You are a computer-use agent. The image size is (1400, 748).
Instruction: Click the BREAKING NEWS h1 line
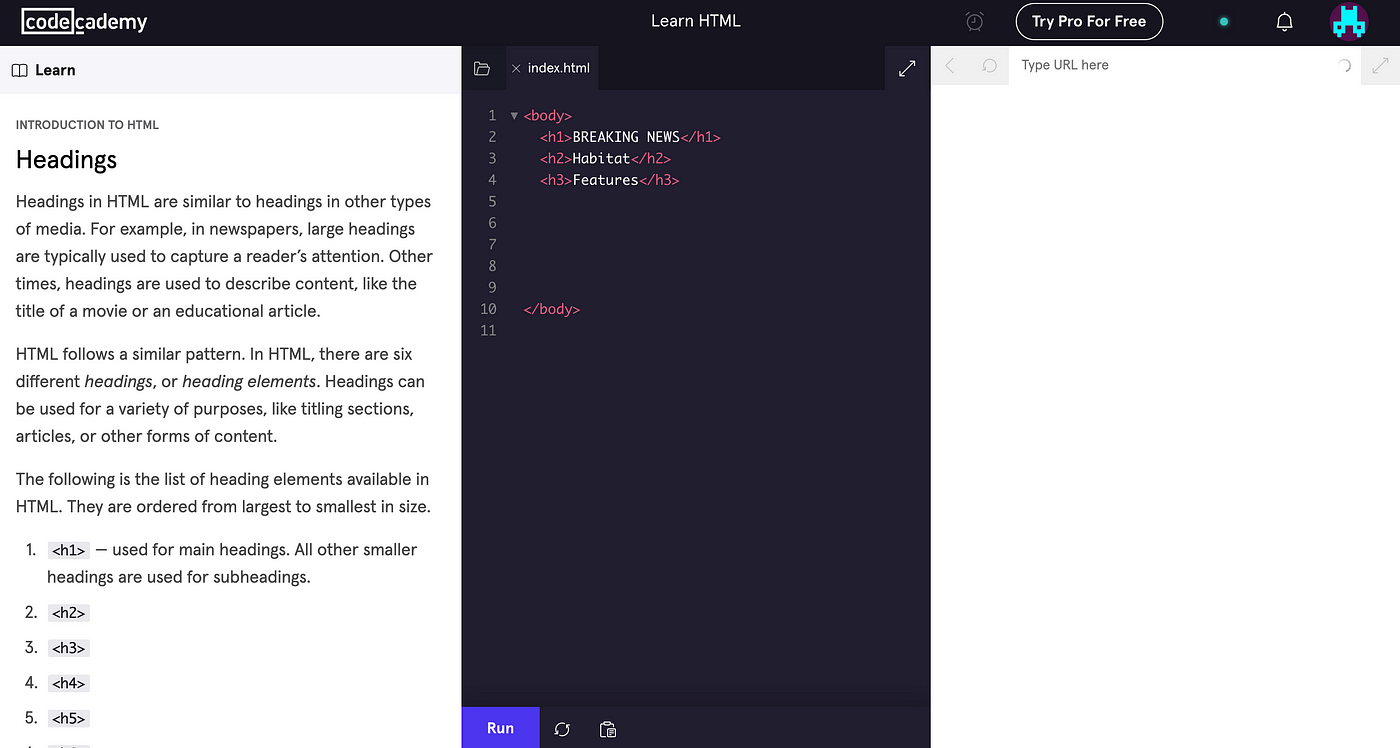tap(630, 137)
